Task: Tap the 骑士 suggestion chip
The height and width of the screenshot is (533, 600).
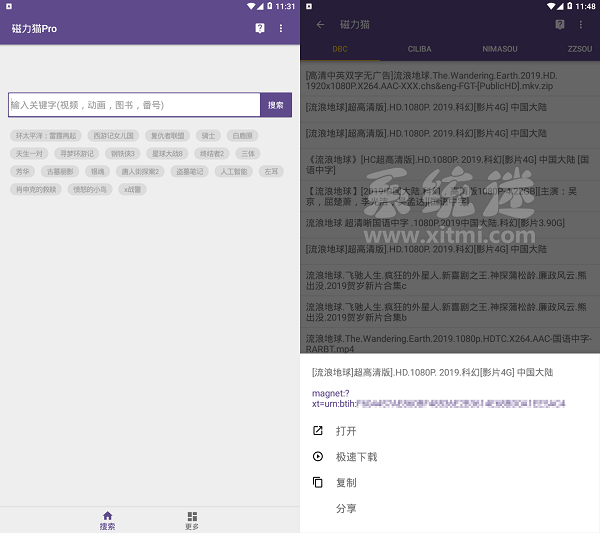Action: (x=208, y=136)
